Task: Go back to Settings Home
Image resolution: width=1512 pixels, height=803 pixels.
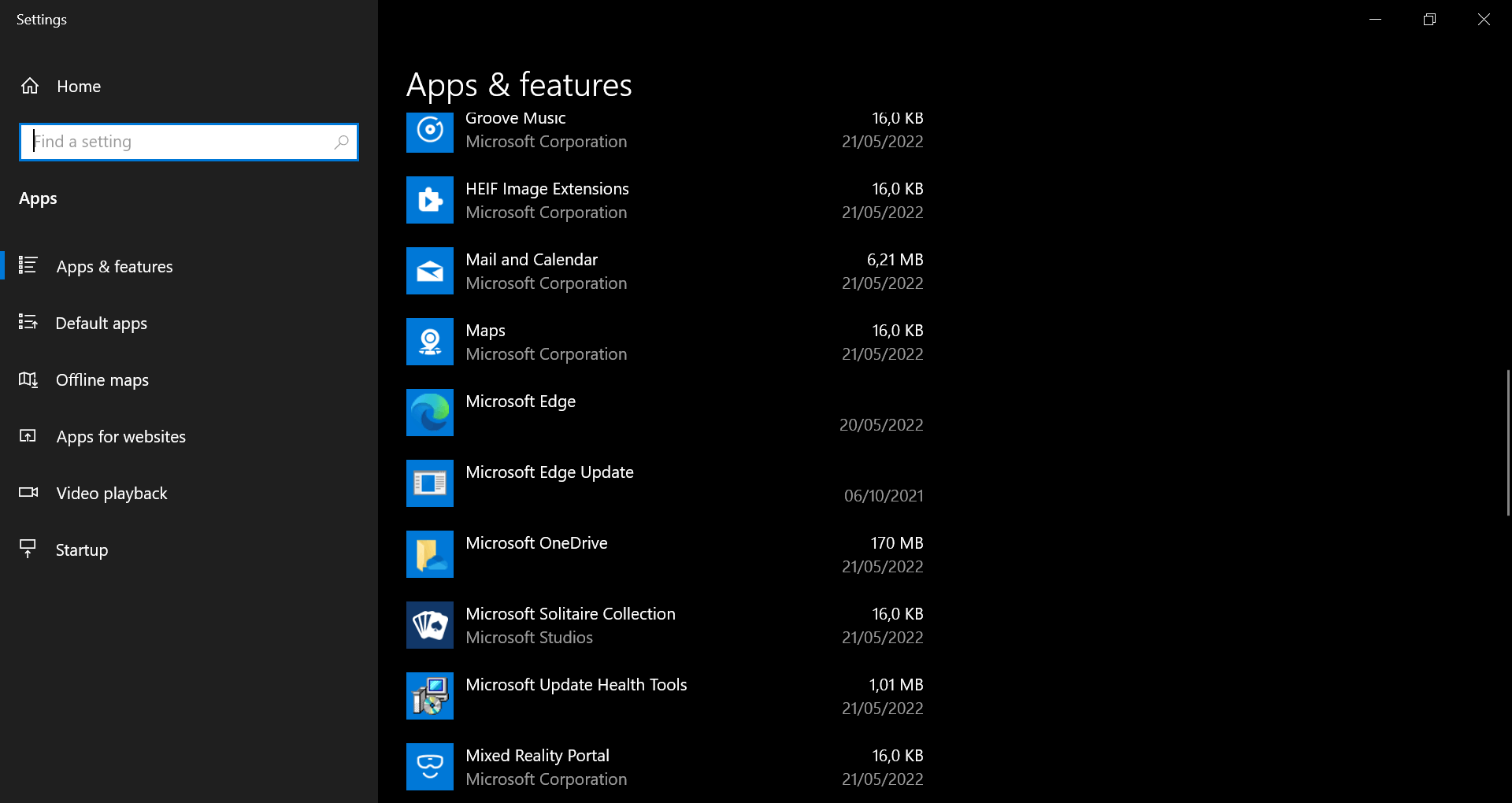Action: pyautogui.click(x=189, y=86)
